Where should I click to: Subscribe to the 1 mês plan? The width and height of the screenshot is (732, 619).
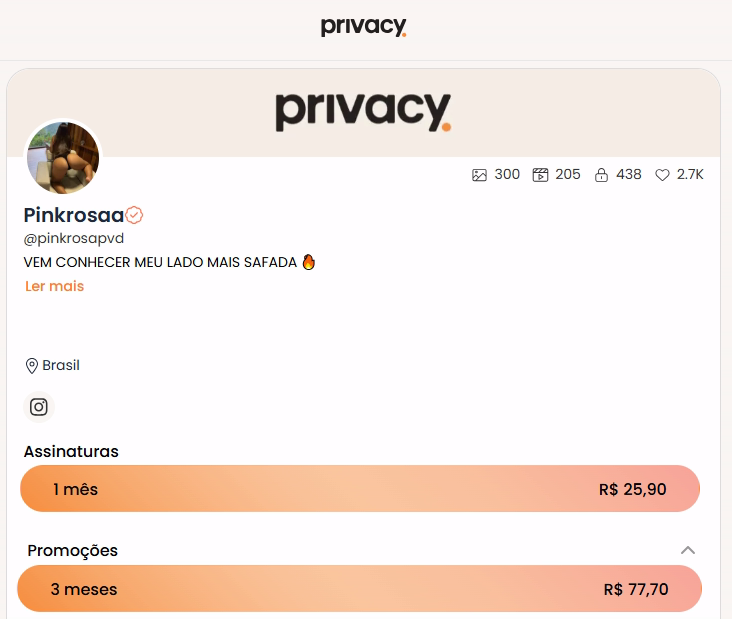pyautogui.click(x=360, y=489)
